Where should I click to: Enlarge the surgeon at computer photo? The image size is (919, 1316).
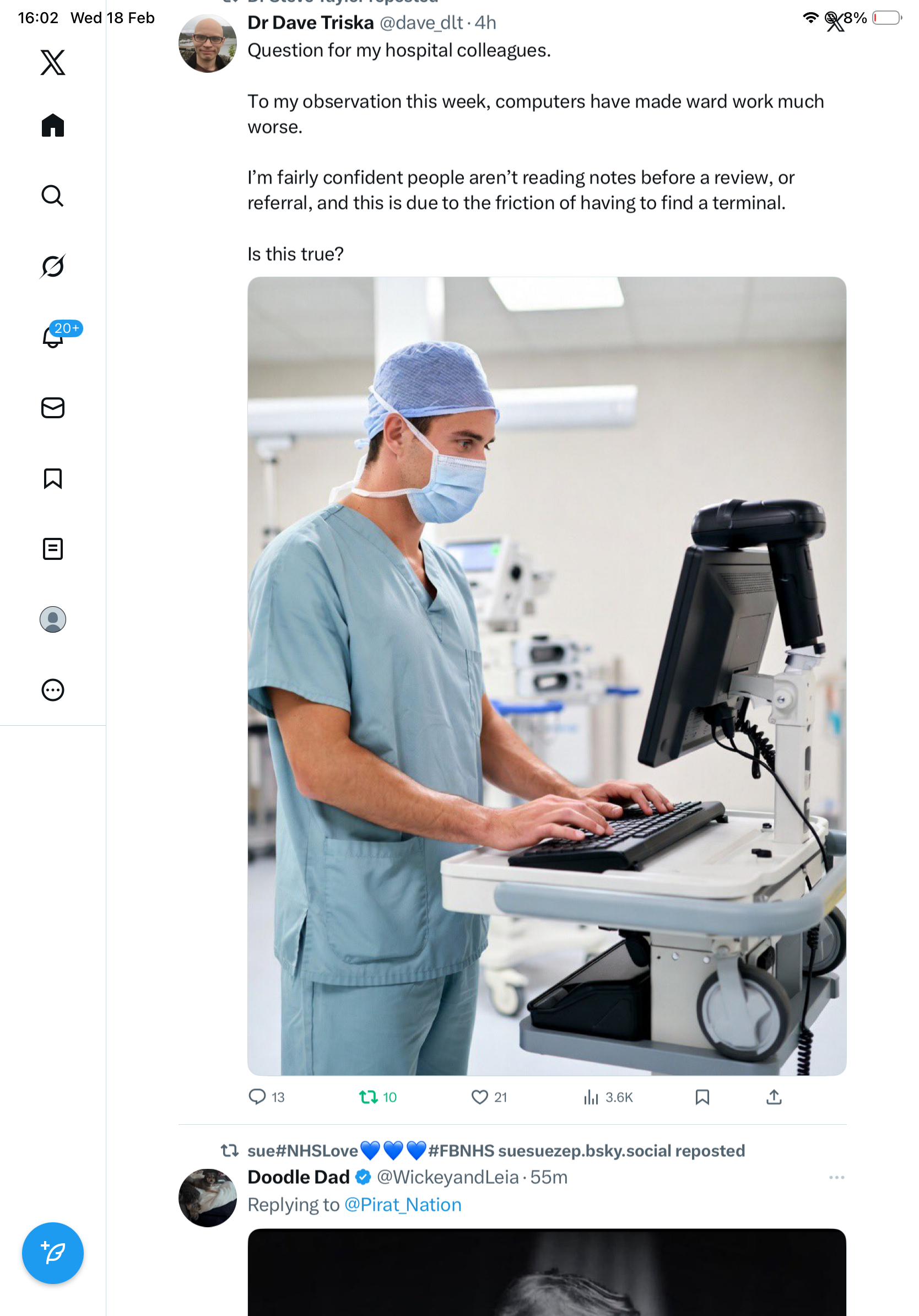click(x=547, y=676)
